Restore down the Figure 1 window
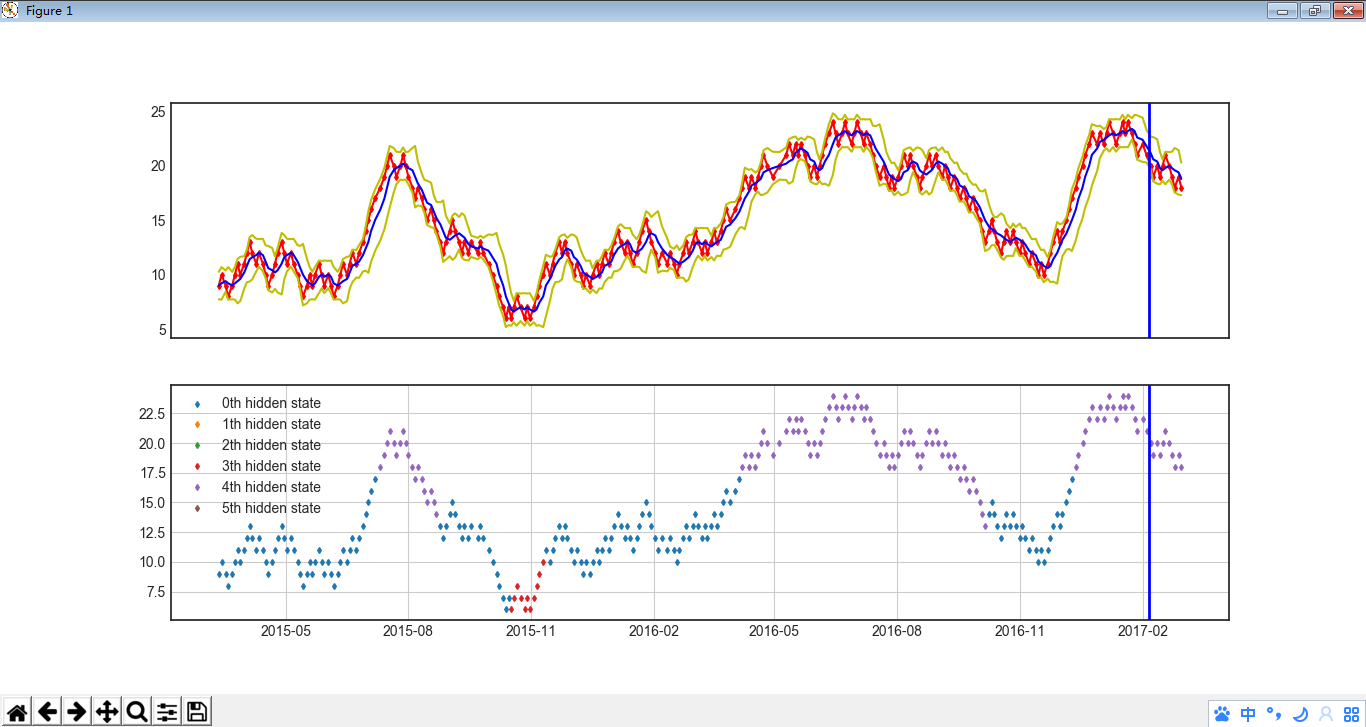Image resolution: width=1366 pixels, height=727 pixels. (1314, 10)
